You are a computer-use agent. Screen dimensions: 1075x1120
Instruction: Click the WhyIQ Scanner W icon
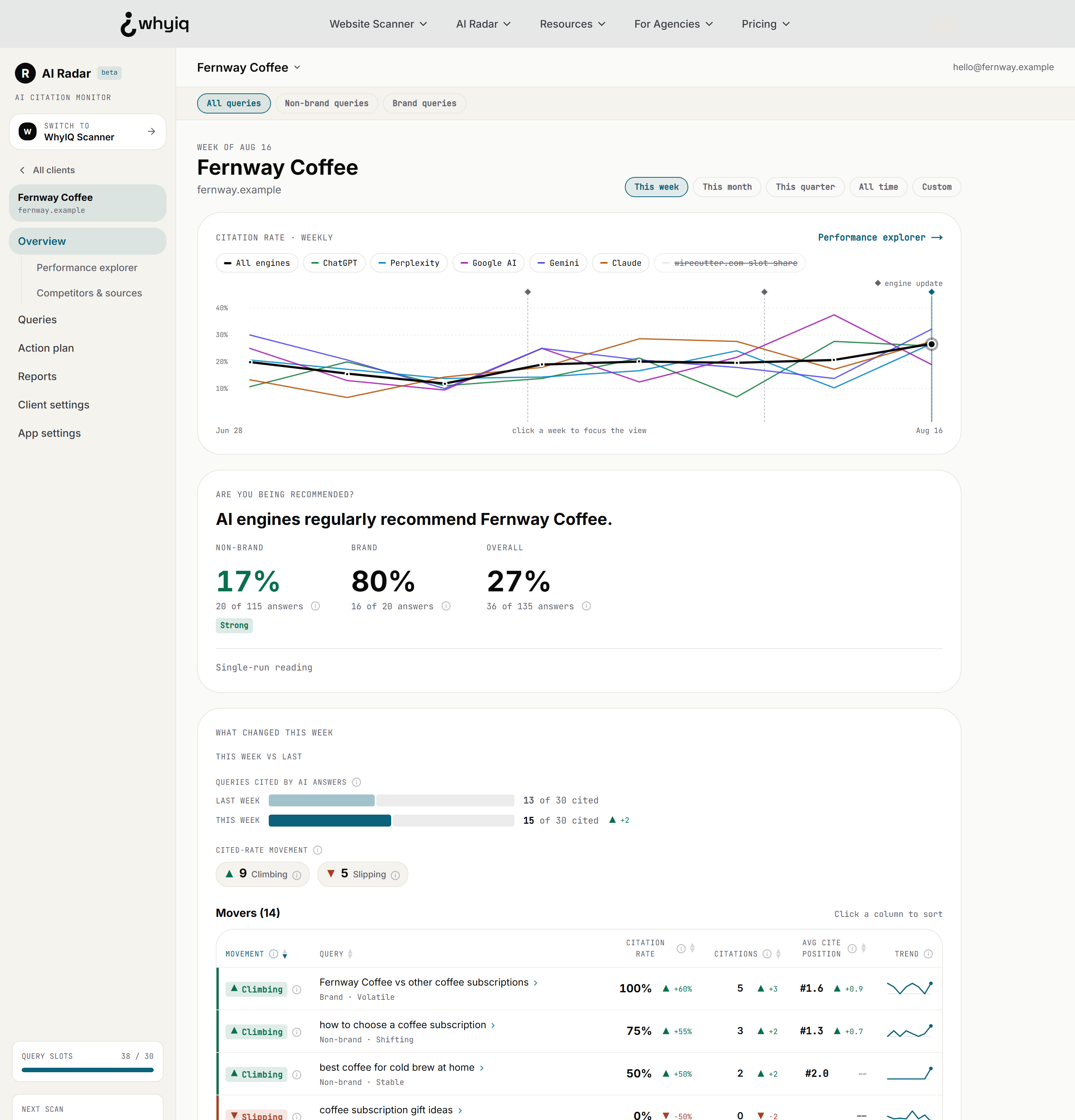click(27, 131)
